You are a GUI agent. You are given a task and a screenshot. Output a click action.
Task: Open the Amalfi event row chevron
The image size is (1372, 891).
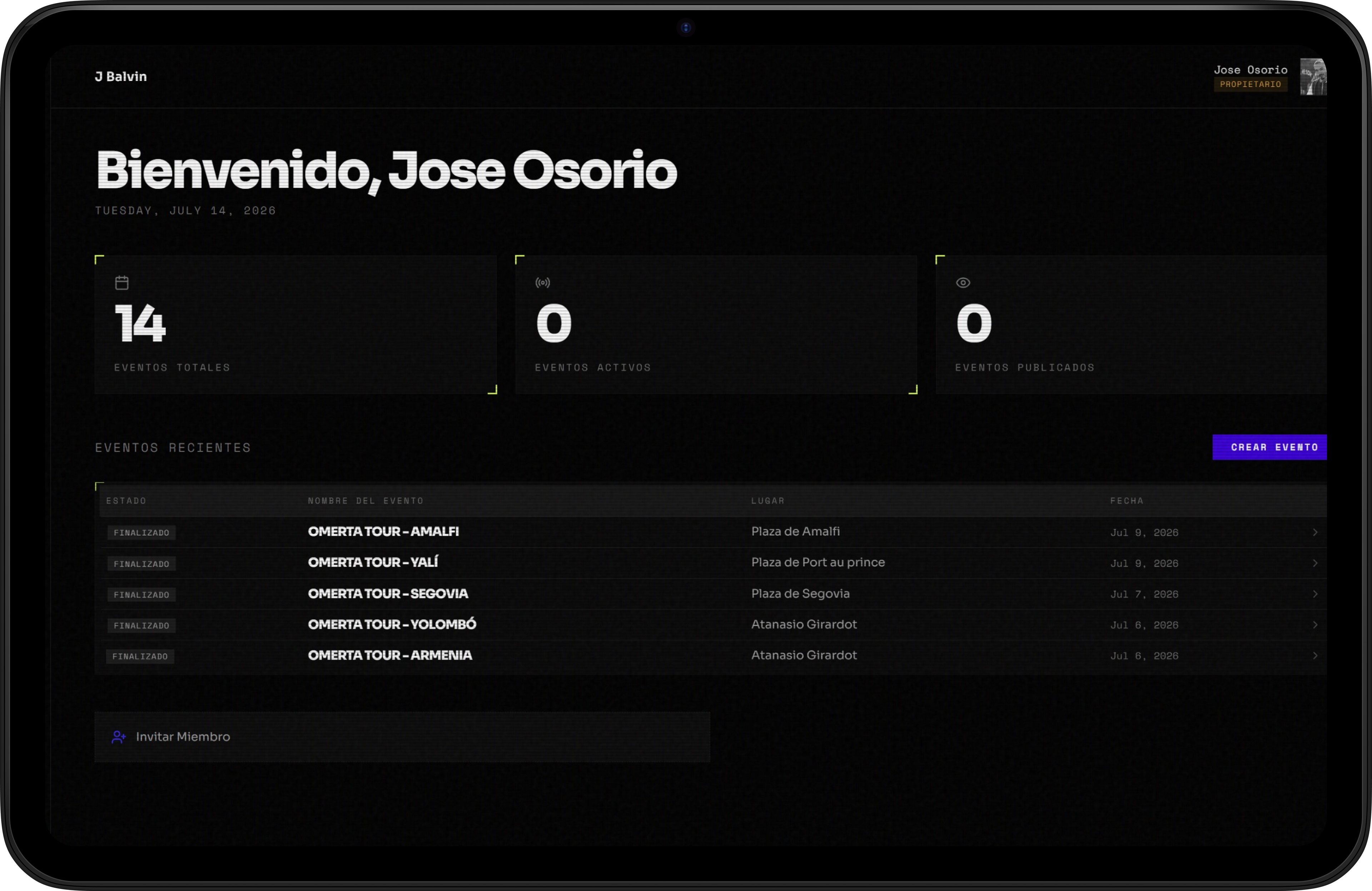1315,532
